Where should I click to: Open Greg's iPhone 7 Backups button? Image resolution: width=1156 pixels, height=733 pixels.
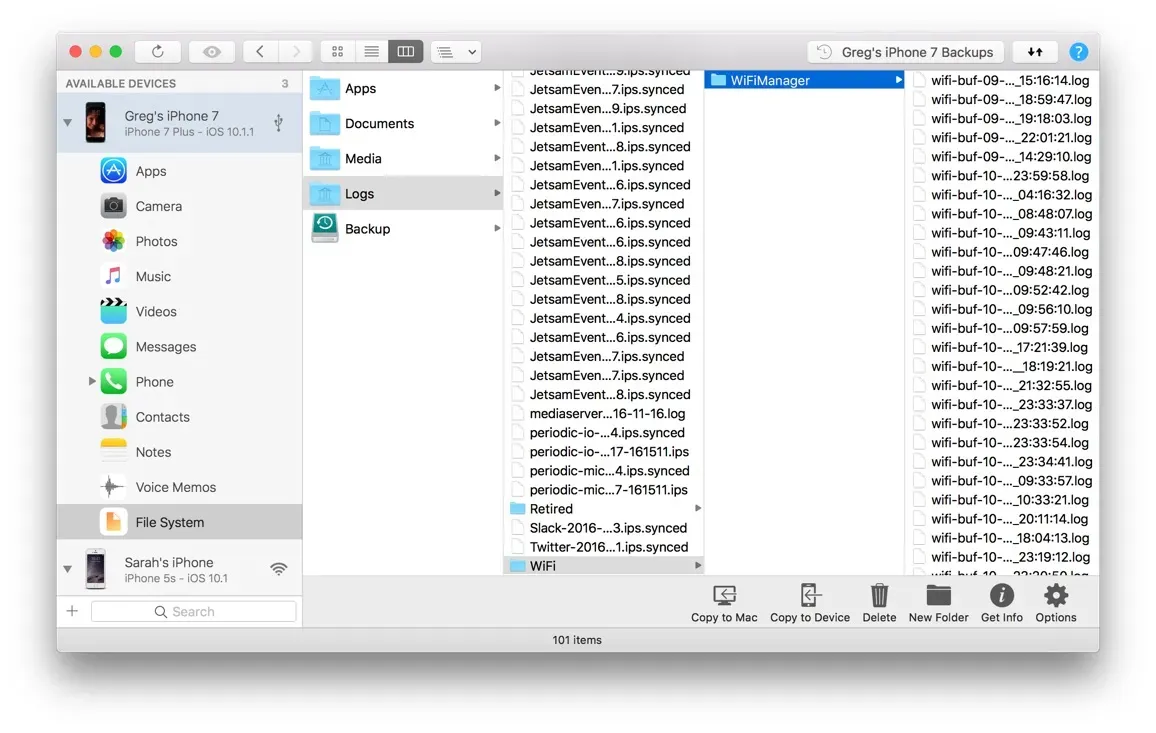point(905,52)
